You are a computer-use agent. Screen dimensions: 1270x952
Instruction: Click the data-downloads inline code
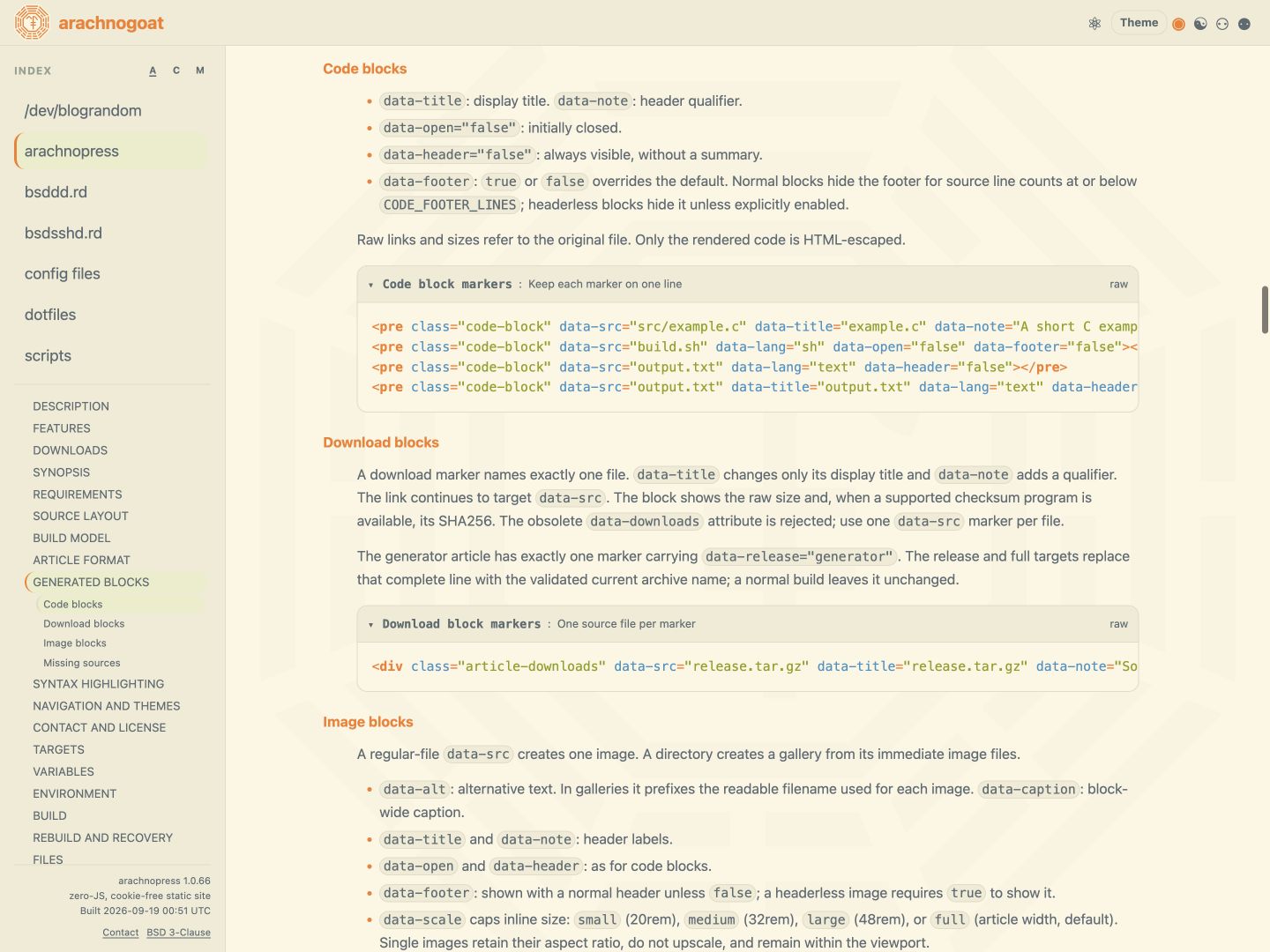click(x=645, y=521)
